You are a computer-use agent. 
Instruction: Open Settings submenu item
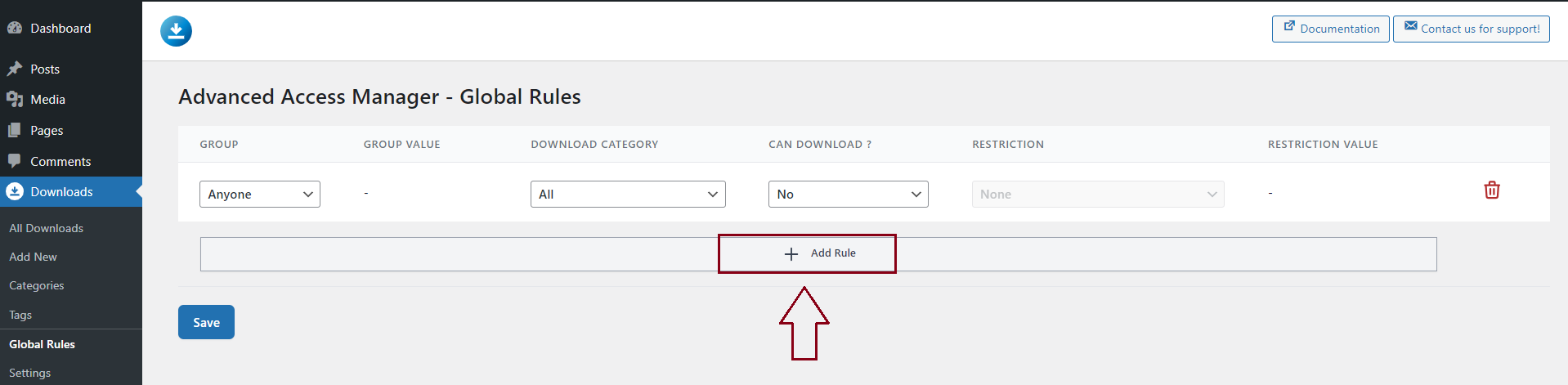tap(30, 373)
